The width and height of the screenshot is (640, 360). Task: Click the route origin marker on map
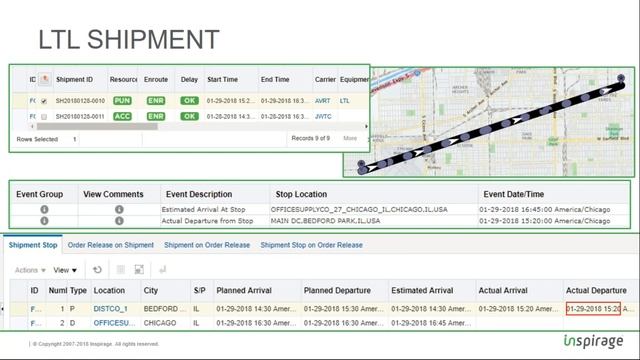pyautogui.click(x=361, y=164)
